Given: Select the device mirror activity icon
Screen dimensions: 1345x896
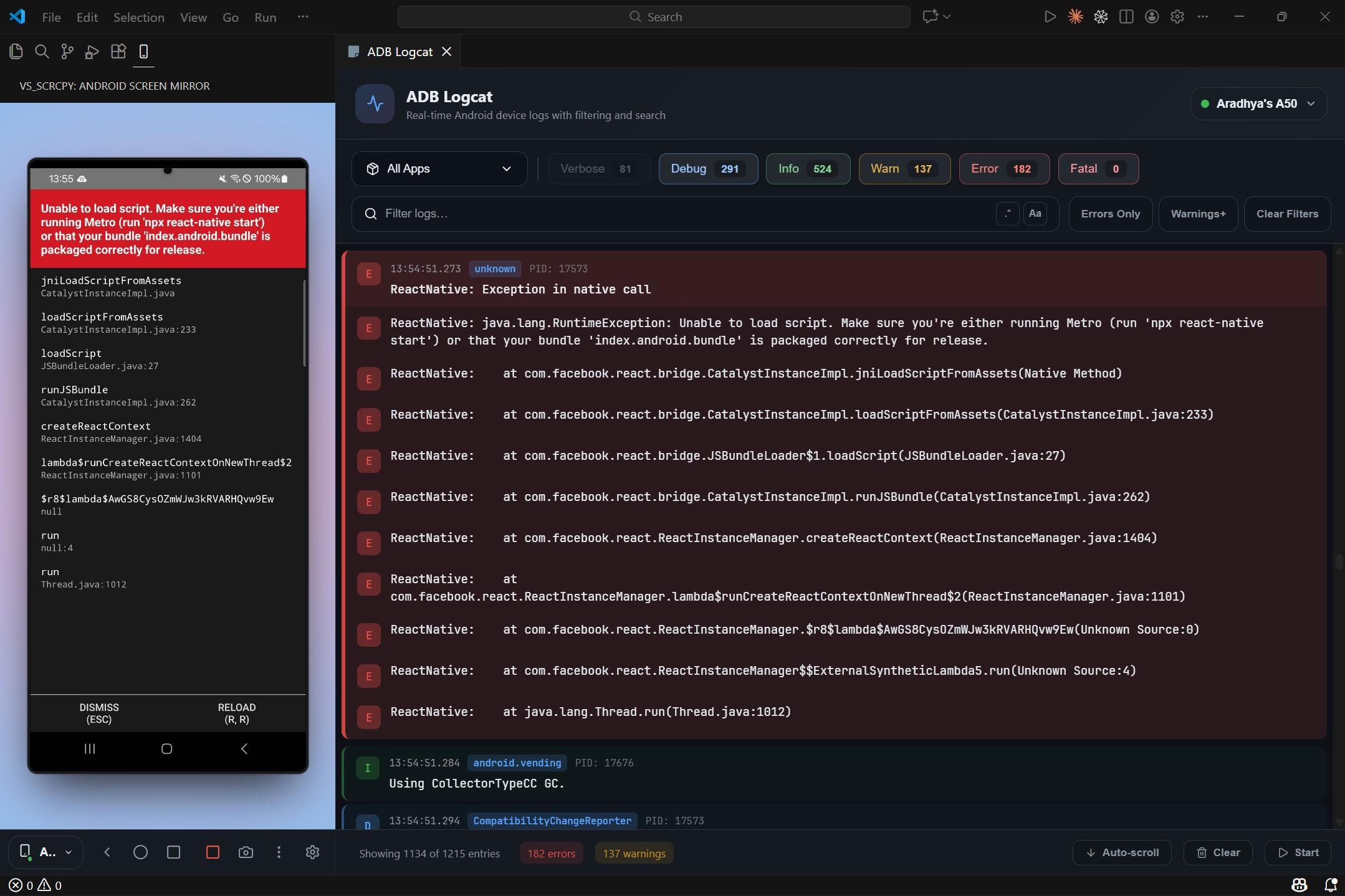Looking at the screenshot, I should [143, 52].
